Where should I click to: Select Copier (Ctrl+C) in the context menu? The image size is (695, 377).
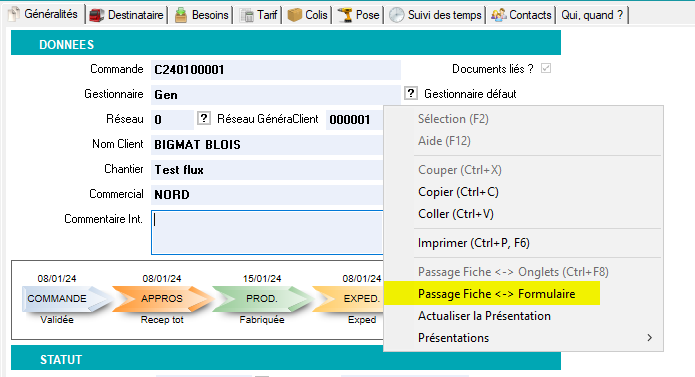[458, 192]
